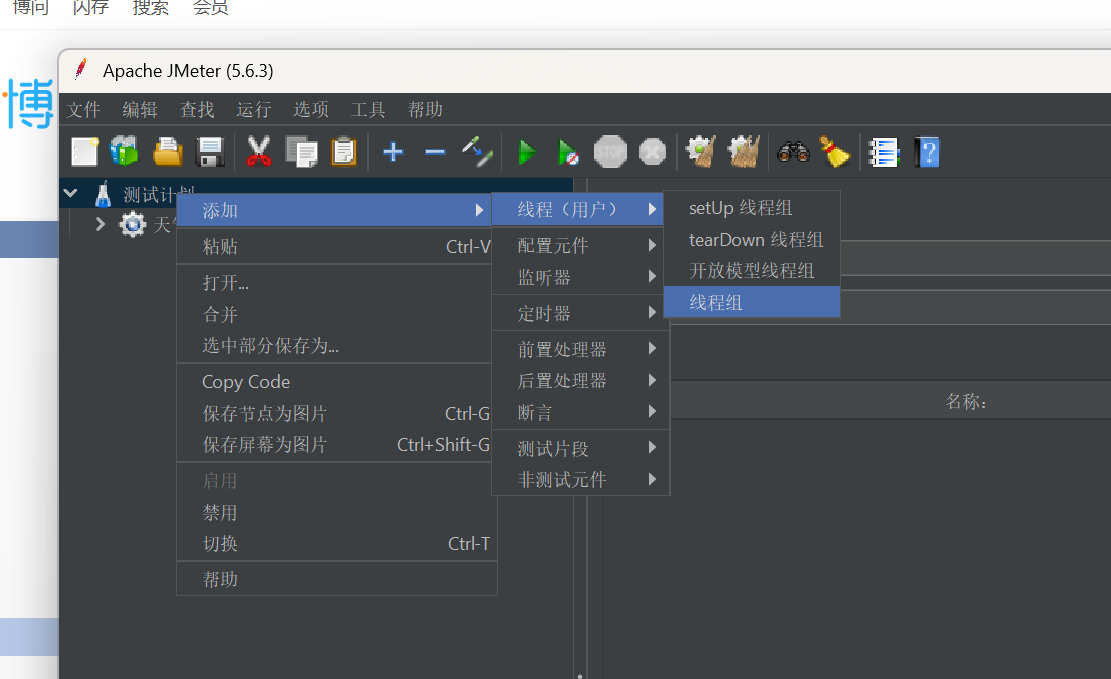Click the New test plan toolbar icon
Image resolution: width=1111 pixels, height=679 pixels.
point(84,152)
